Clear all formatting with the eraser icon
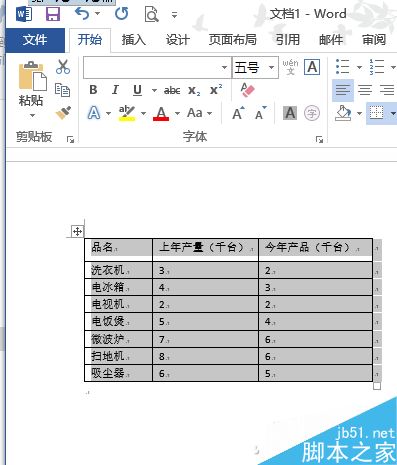397x465 pixels. 247,90
